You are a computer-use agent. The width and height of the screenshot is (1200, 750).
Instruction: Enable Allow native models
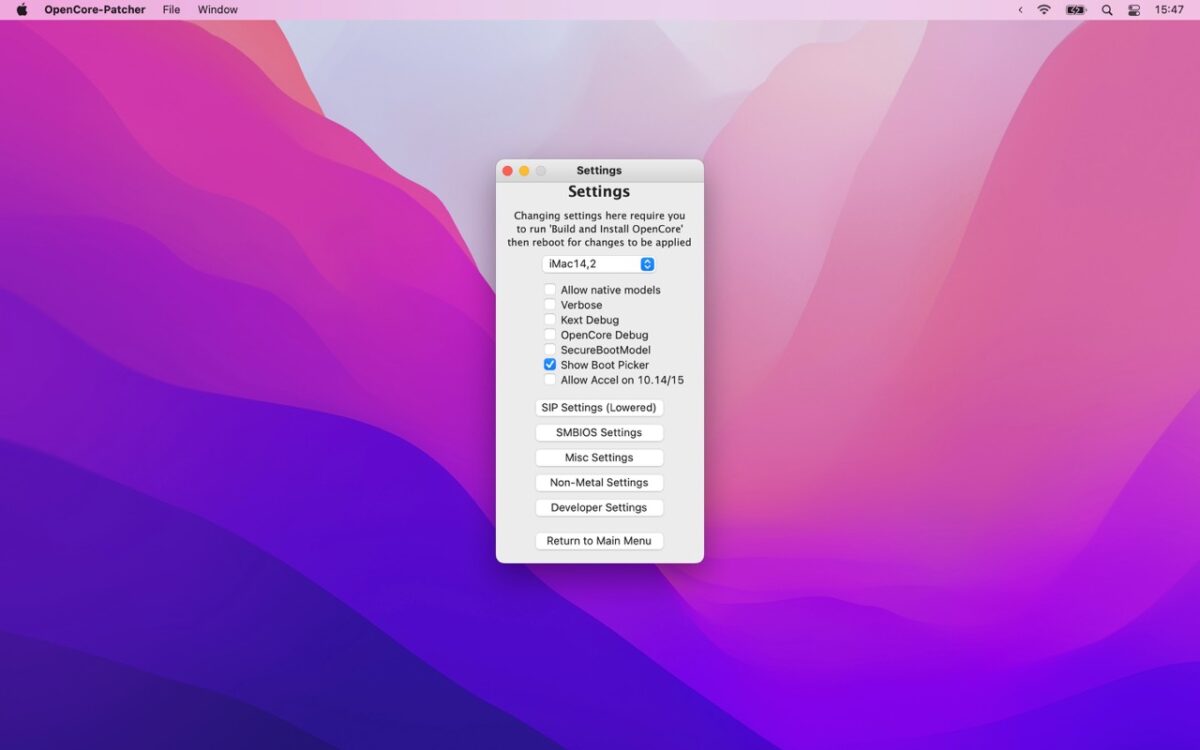click(550, 290)
